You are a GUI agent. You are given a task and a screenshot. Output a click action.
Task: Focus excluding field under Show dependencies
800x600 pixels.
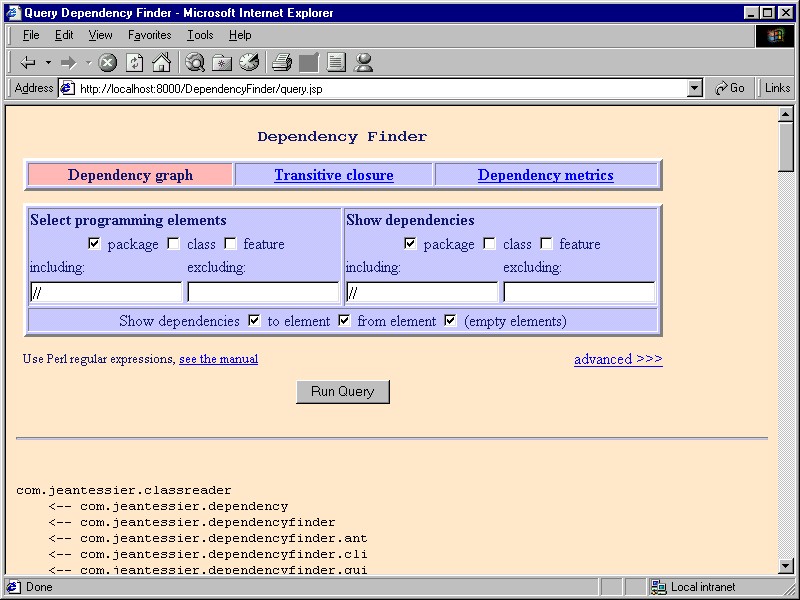pyautogui.click(x=579, y=292)
